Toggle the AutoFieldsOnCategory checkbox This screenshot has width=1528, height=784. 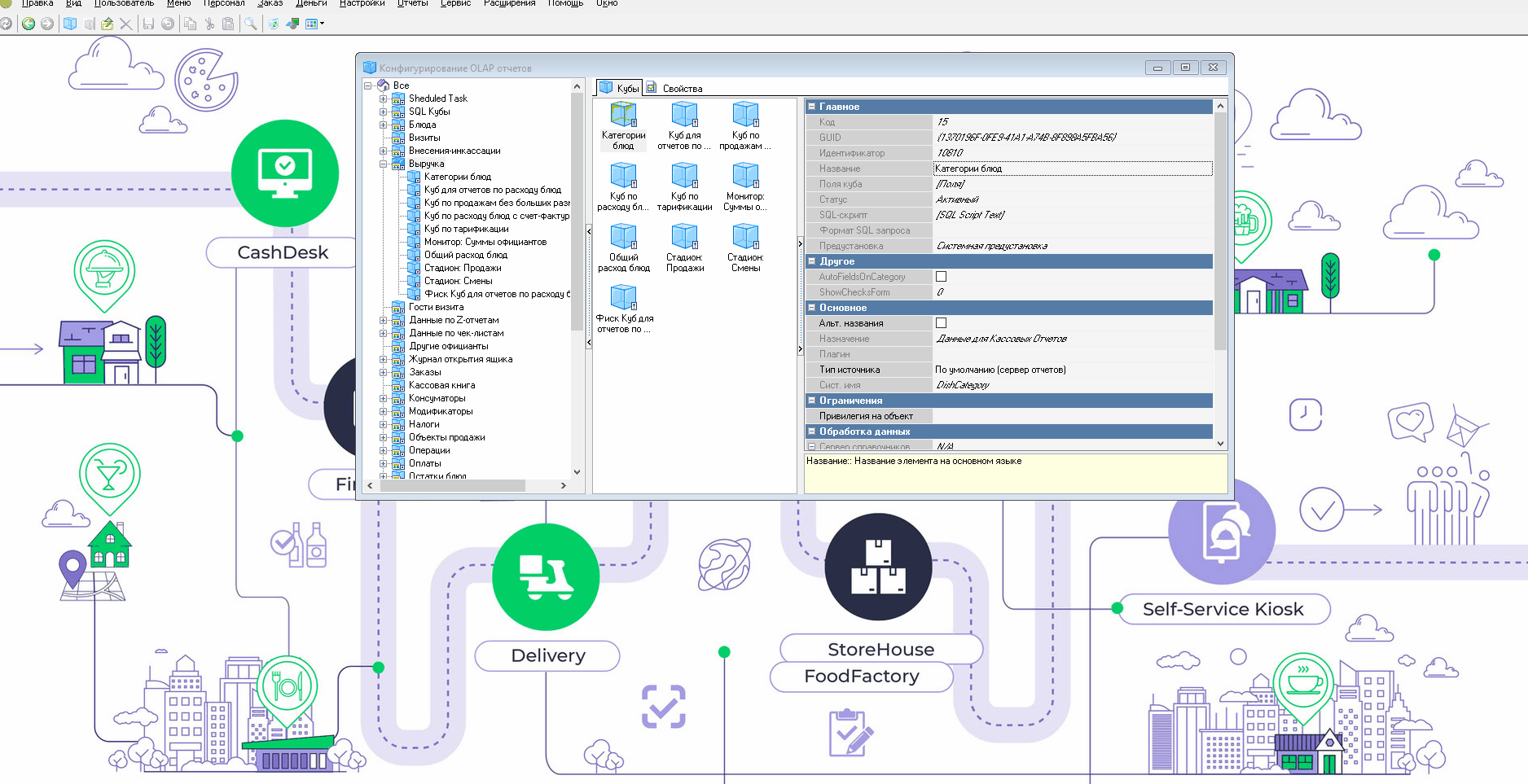point(941,277)
